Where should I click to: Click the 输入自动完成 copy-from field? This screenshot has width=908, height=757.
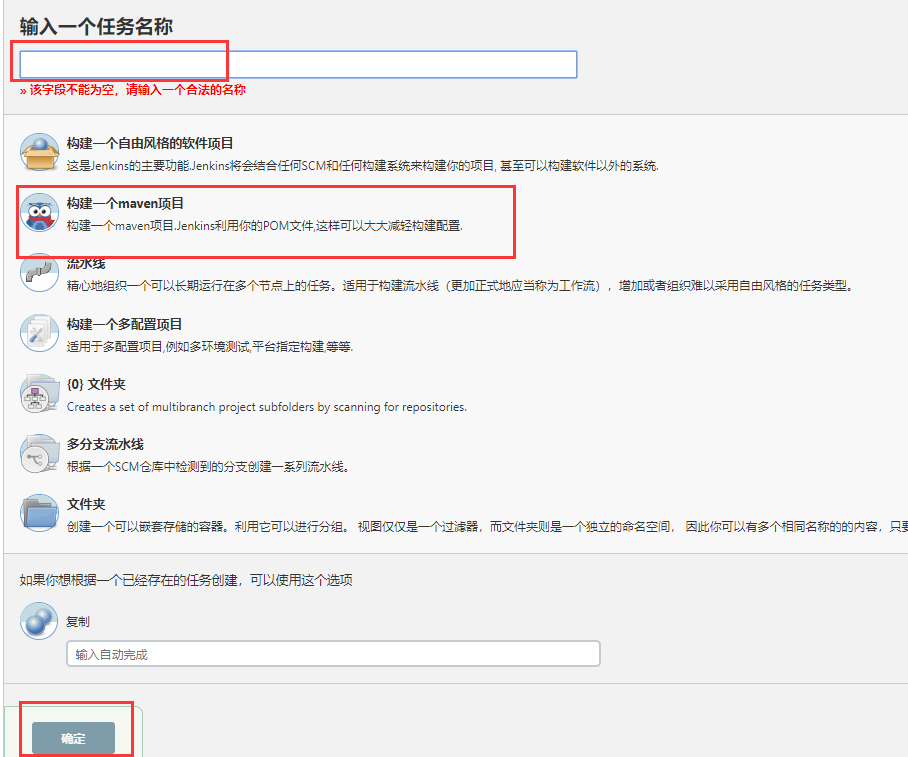[x=333, y=654]
